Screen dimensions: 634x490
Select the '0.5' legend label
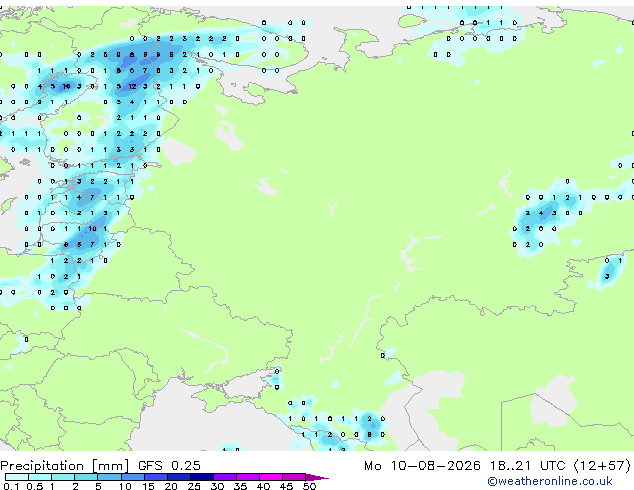point(35,486)
